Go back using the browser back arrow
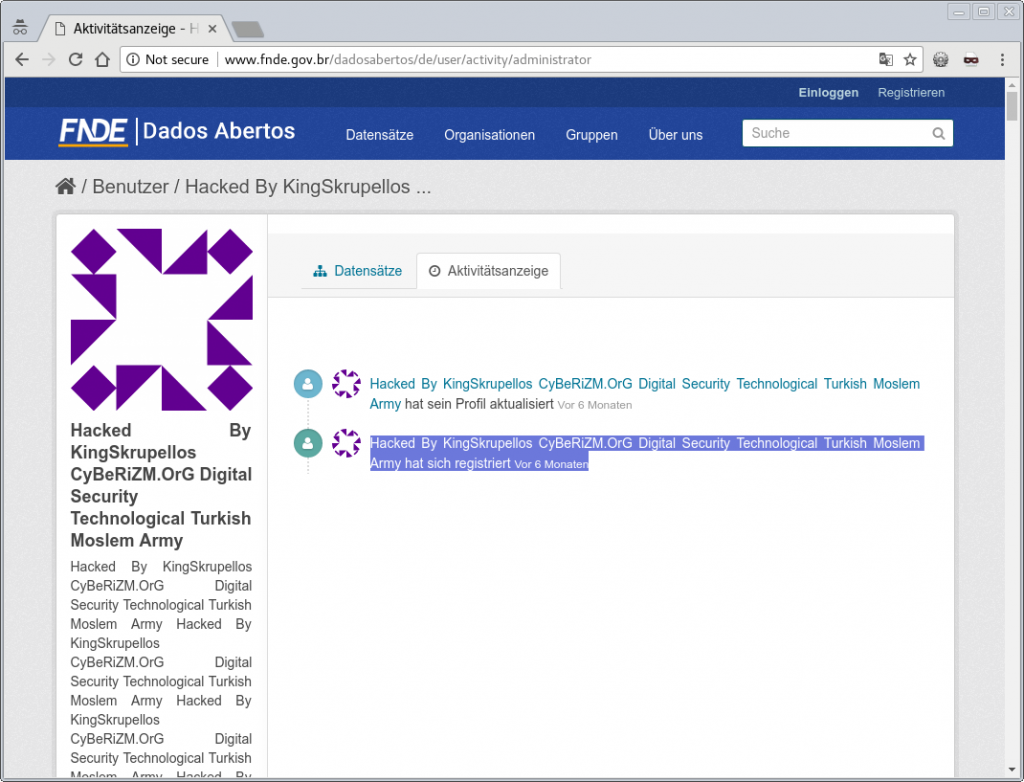The width and height of the screenshot is (1024, 782). tap(22, 59)
